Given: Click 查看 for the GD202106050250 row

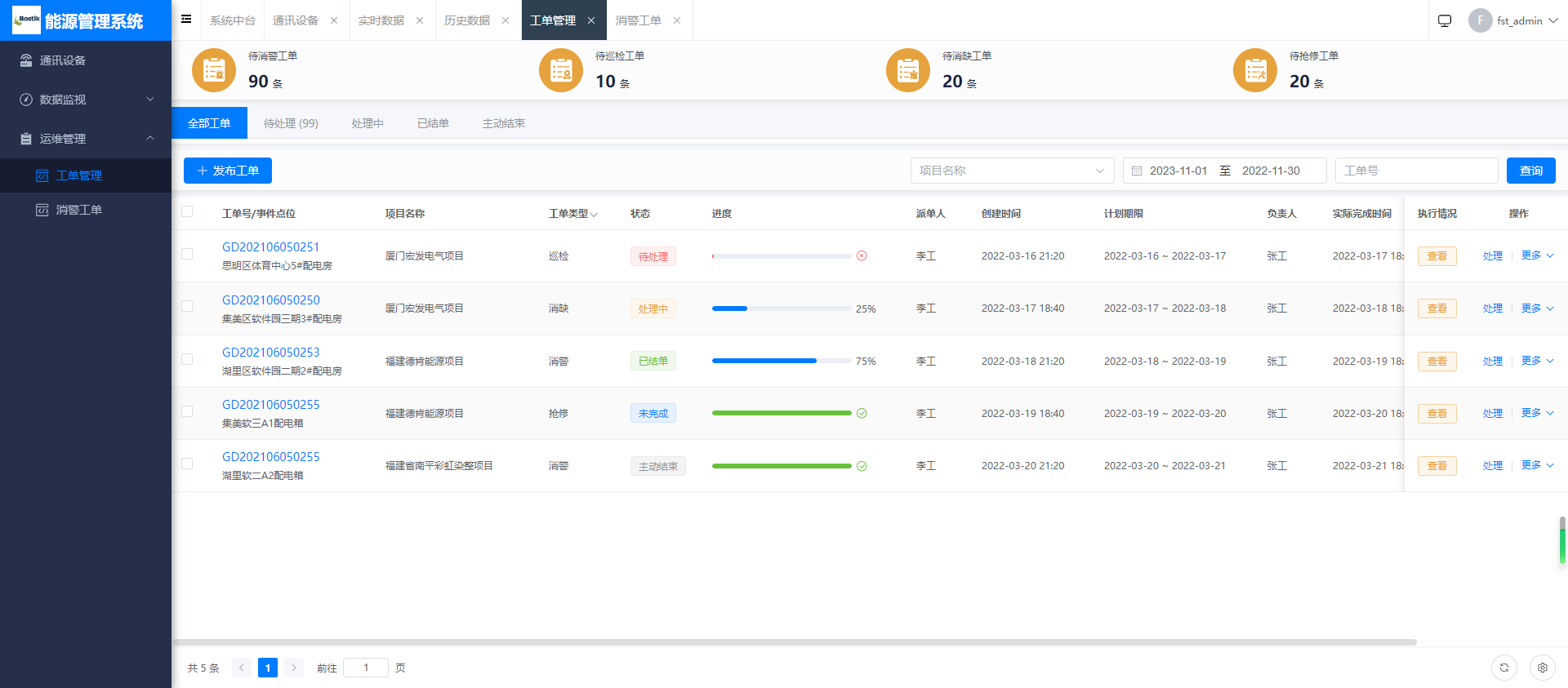Looking at the screenshot, I should coord(1437,308).
